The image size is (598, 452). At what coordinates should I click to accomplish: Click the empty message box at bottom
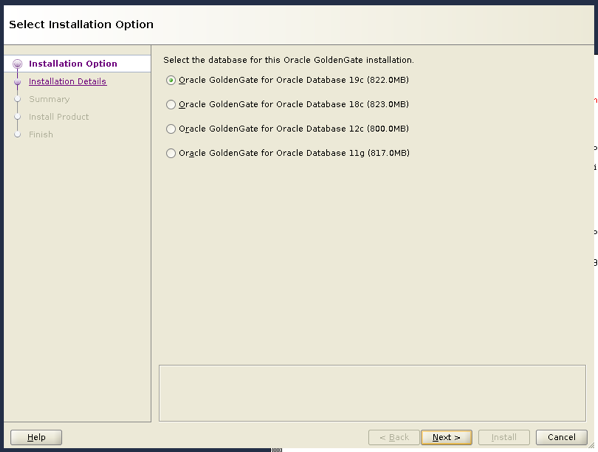point(372,393)
